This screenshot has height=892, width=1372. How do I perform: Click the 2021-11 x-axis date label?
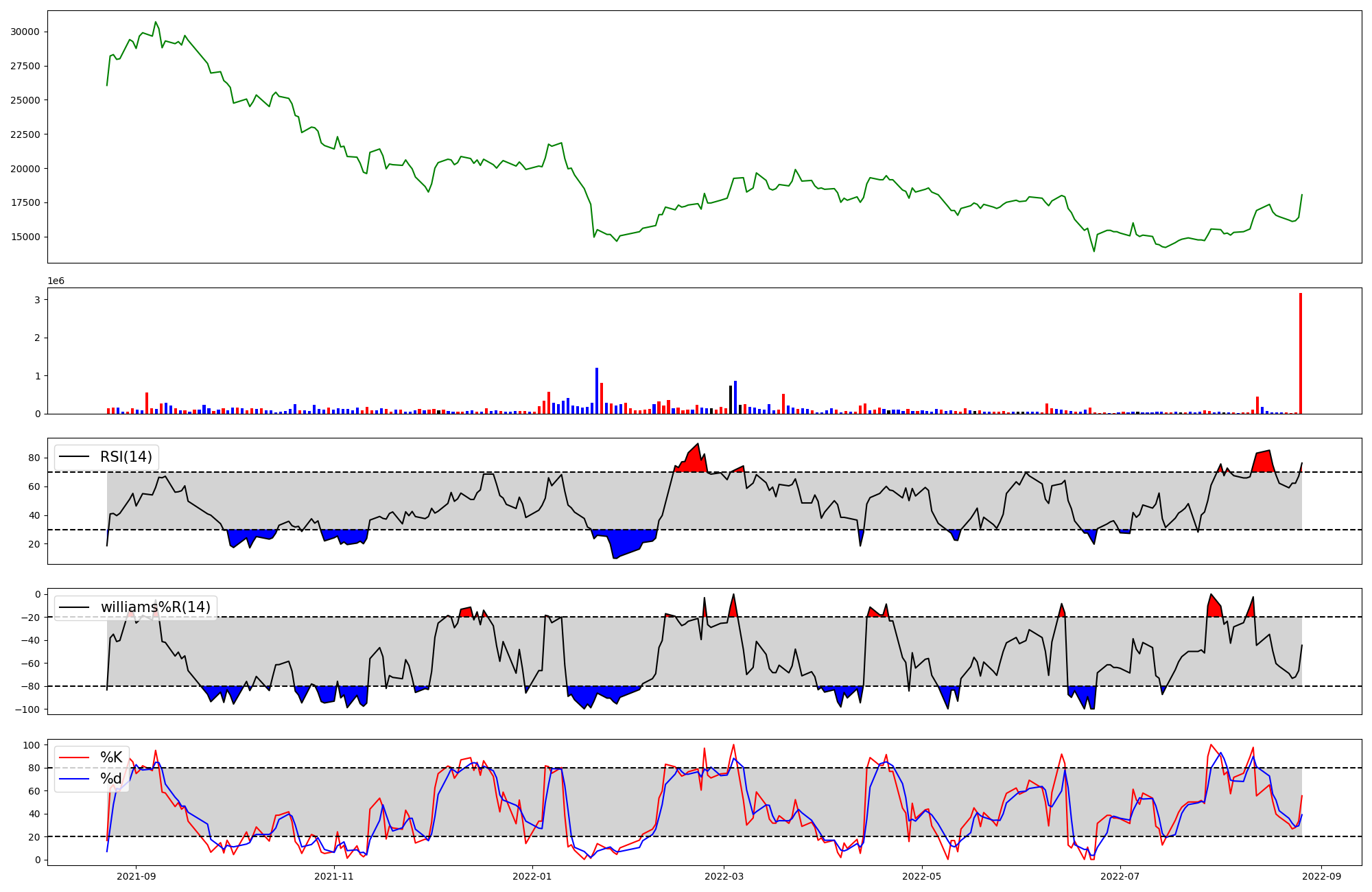(334, 876)
